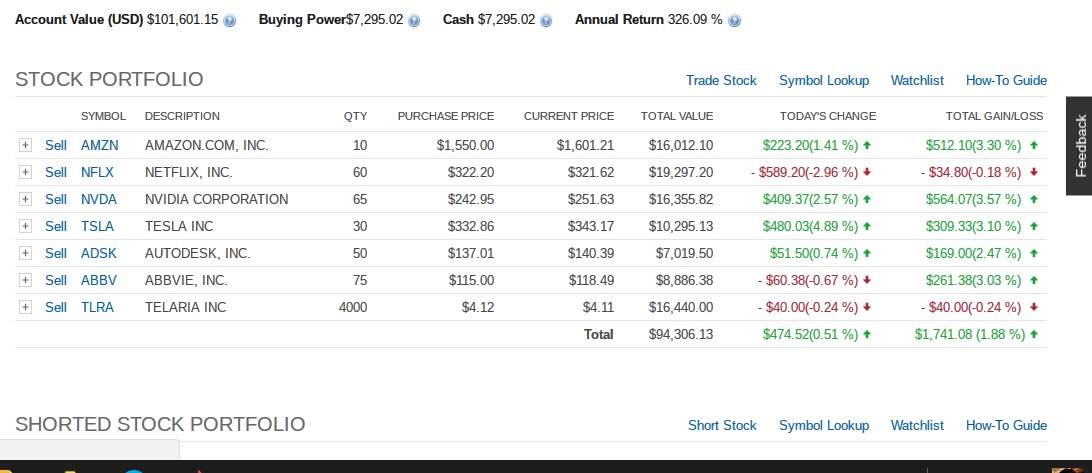1092x473 pixels.
Task: Open Symbol Lookup in Stock Portfolio section
Action: [824, 80]
